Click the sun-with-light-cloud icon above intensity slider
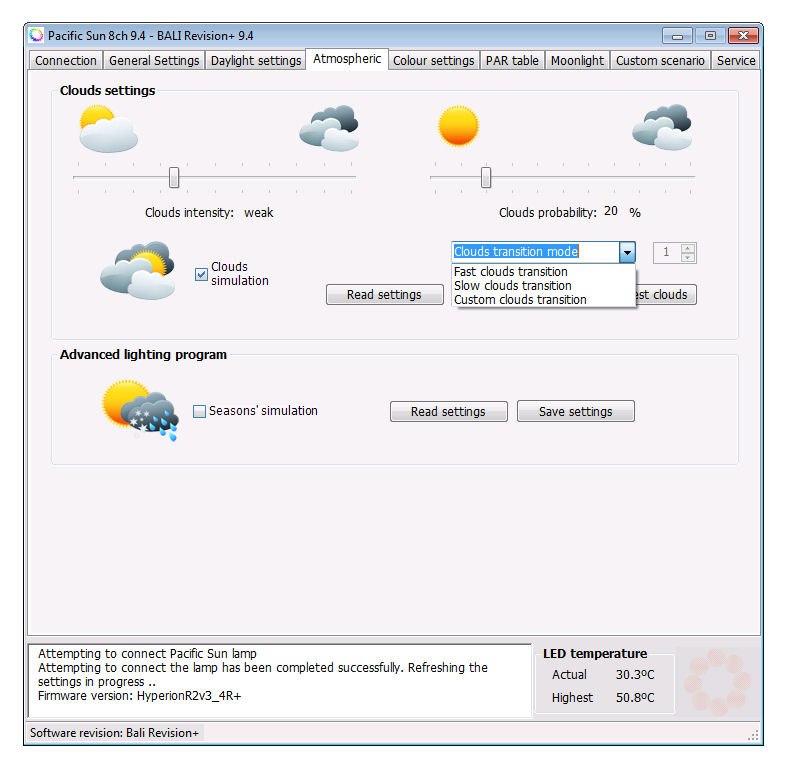Viewport: 786px width, 770px height. (x=108, y=128)
